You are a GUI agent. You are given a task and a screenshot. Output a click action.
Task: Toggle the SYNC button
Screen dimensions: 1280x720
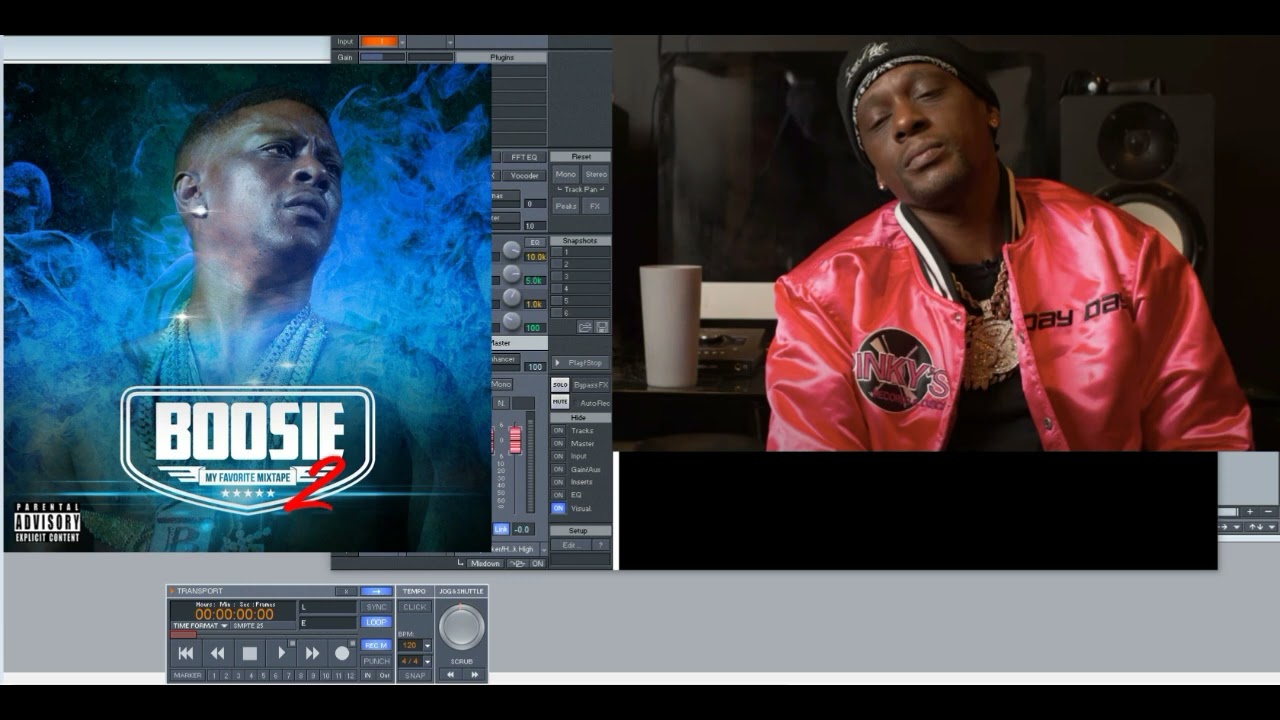pyautogui.click(x=376, y=607)
